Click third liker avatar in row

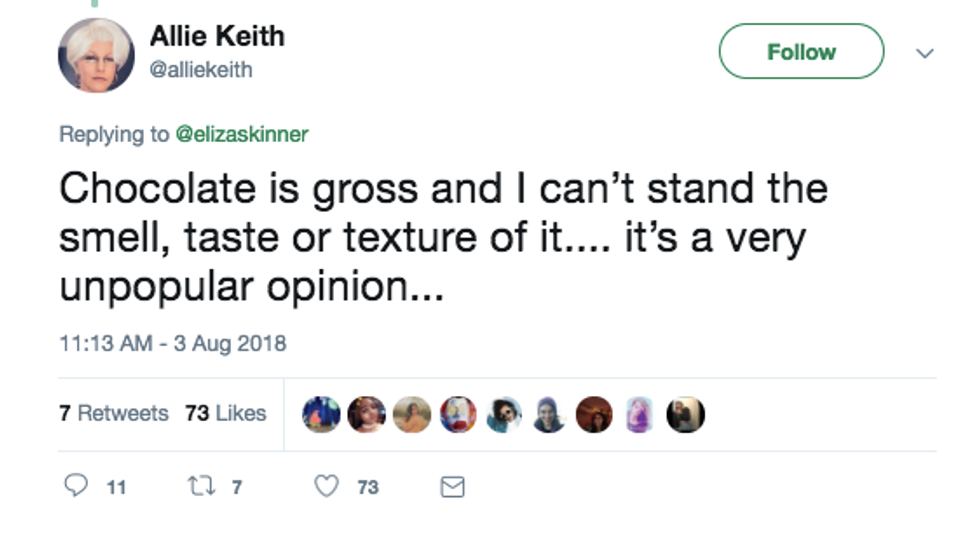click(x=412, y=414)
